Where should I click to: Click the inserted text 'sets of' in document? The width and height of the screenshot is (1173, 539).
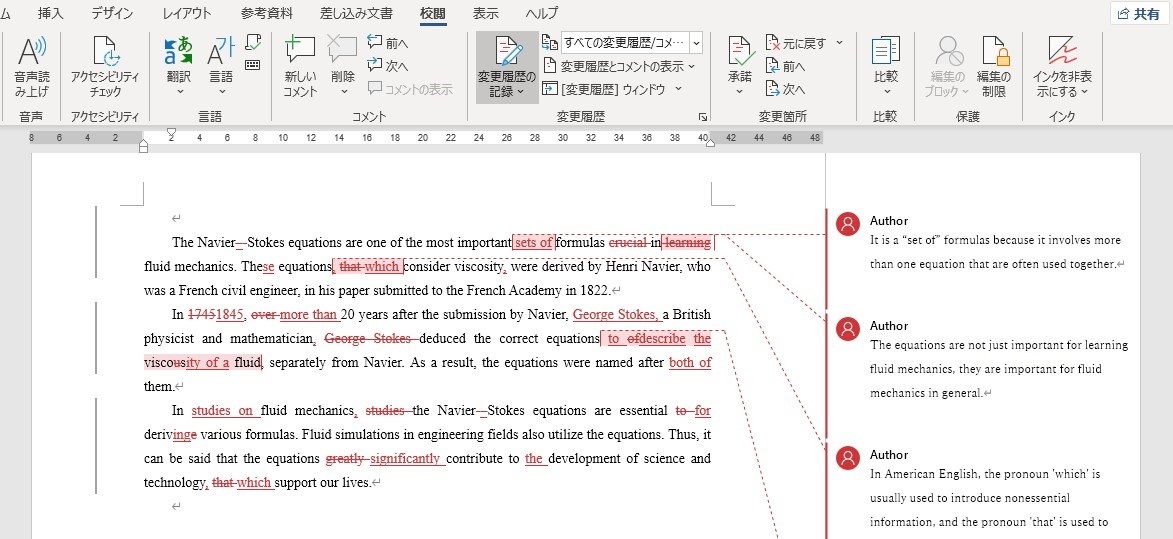click(x=533, y=242)
